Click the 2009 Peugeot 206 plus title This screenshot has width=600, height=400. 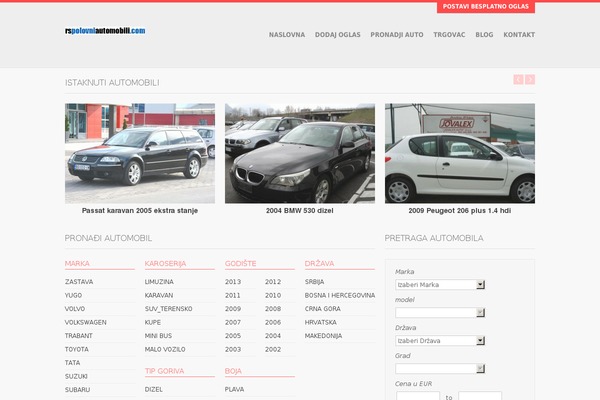(x=460, y=211)
